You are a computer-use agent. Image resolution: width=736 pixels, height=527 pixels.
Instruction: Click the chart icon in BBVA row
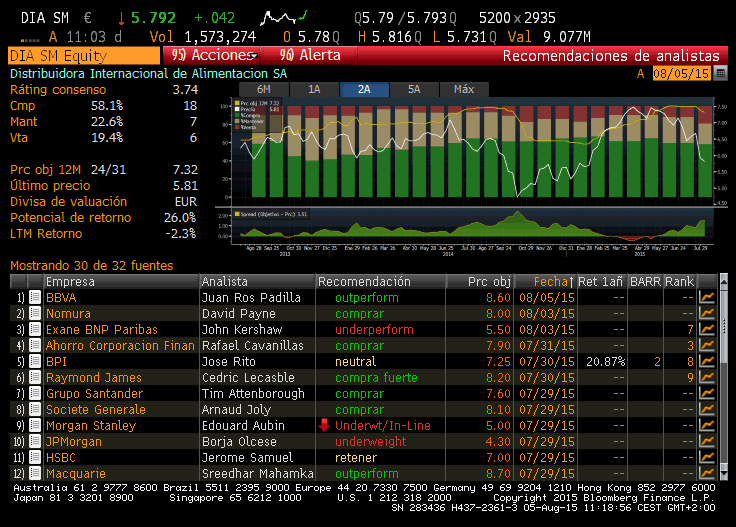click(707, 297)
